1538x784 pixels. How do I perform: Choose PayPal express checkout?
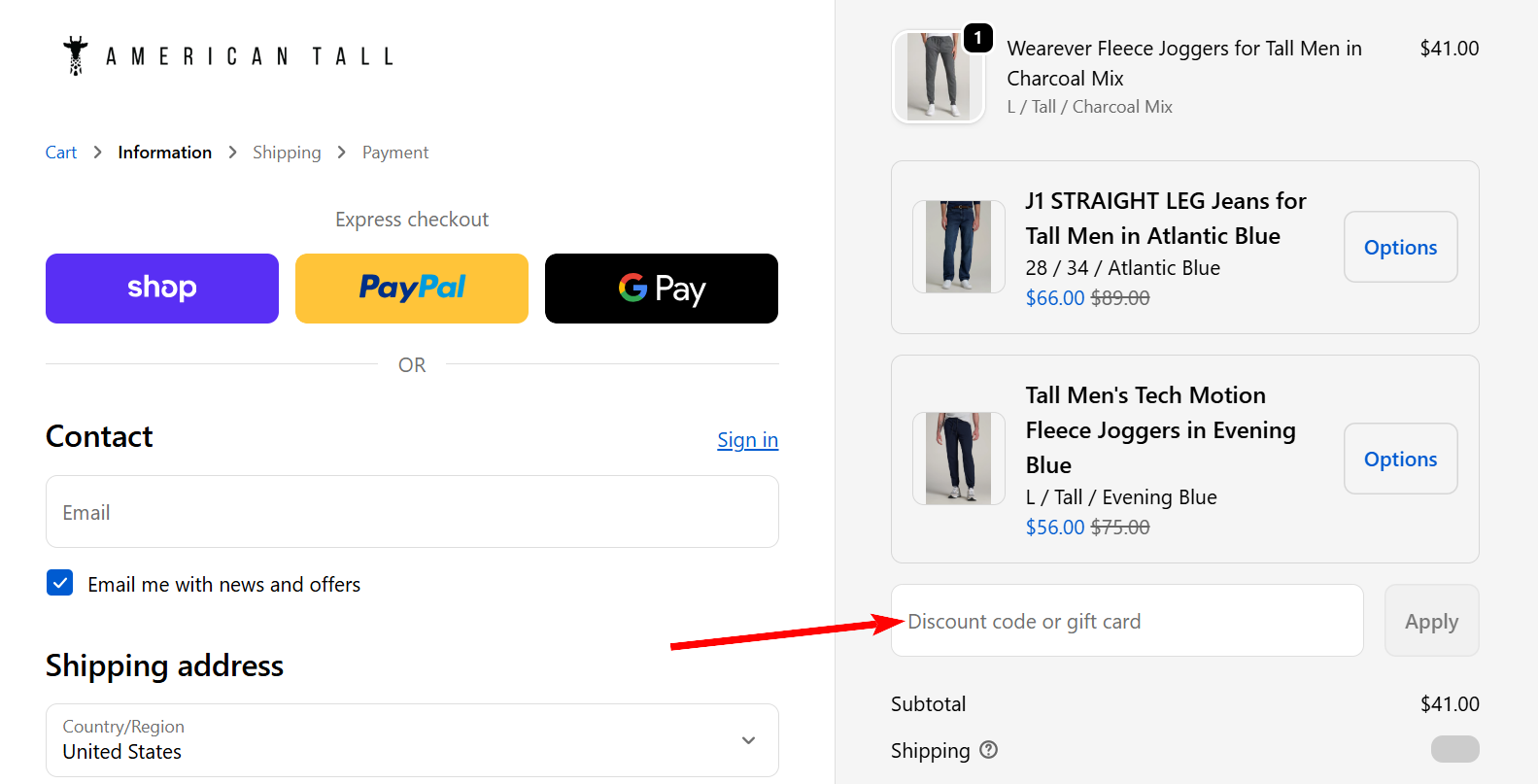click(x=412, y=289)
